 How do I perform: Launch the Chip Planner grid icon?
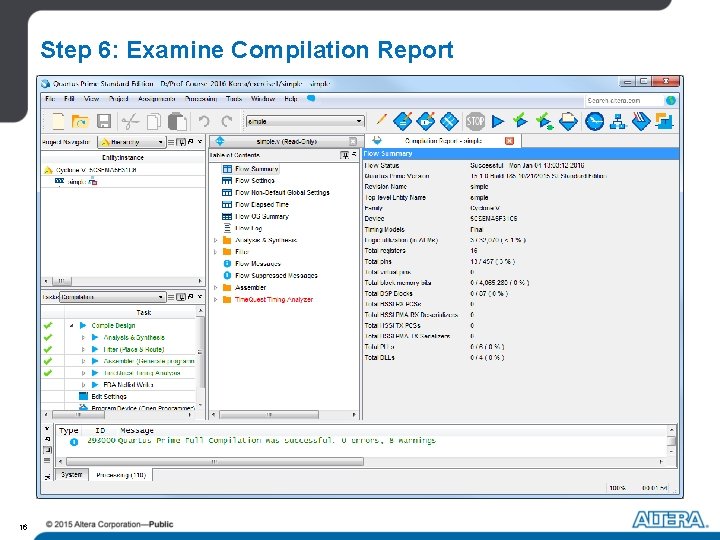point(449,121)
